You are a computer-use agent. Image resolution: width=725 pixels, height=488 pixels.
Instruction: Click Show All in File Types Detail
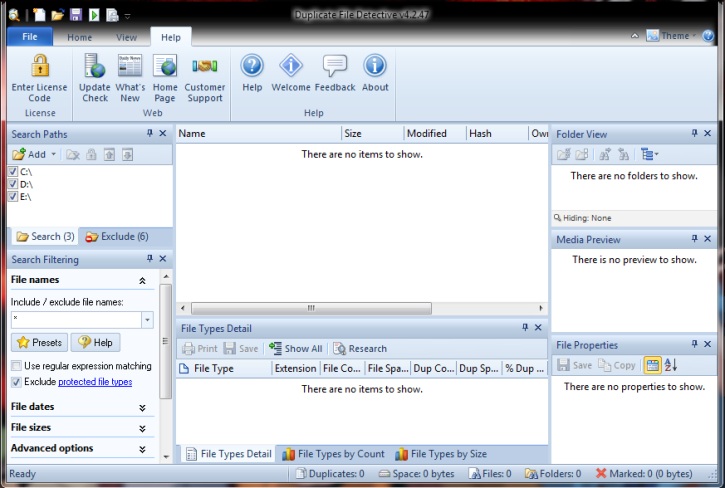[295, 348]
